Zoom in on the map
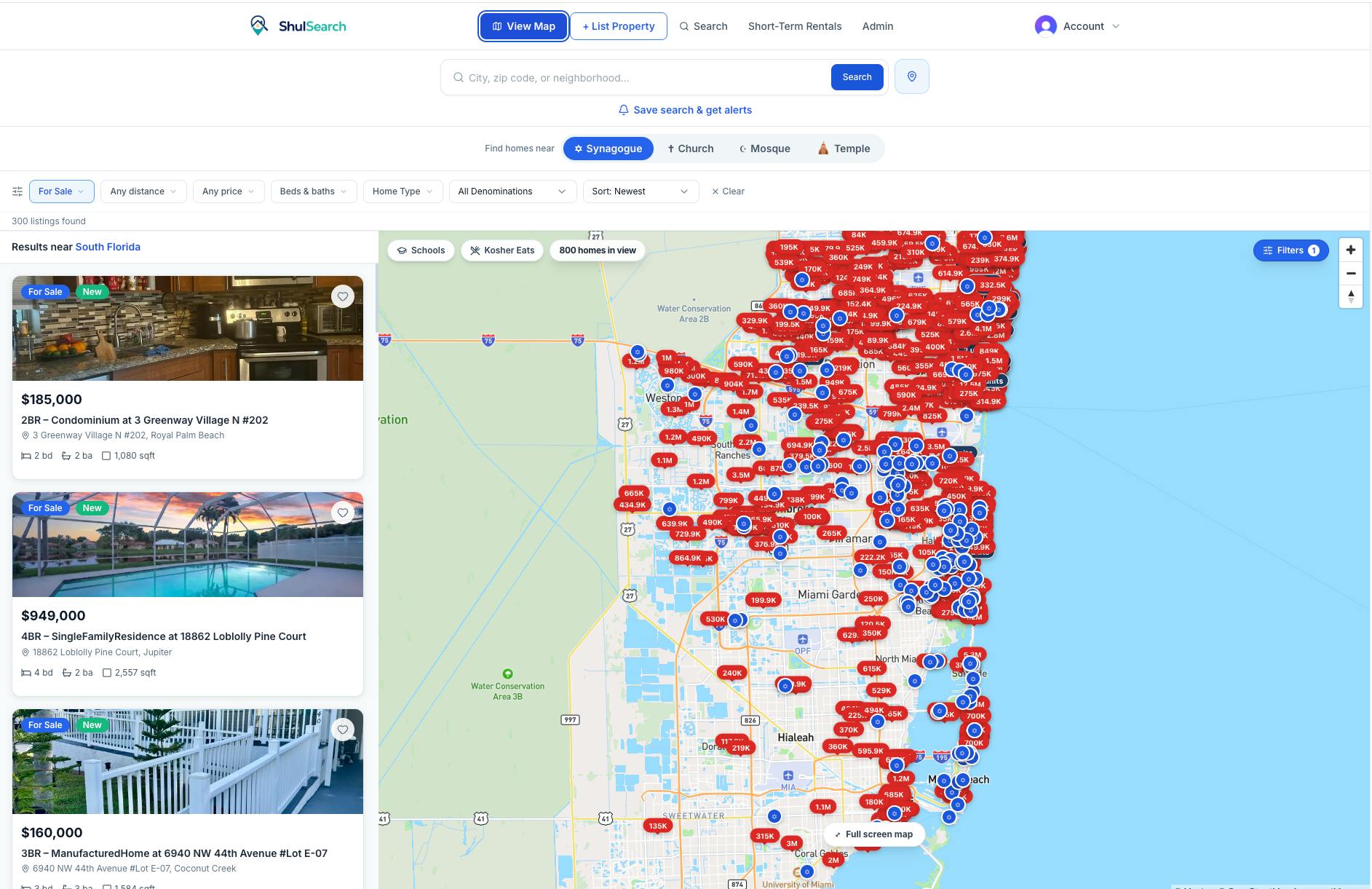This screenshot has height=889, width=1372. click(x=1351, y=250)
